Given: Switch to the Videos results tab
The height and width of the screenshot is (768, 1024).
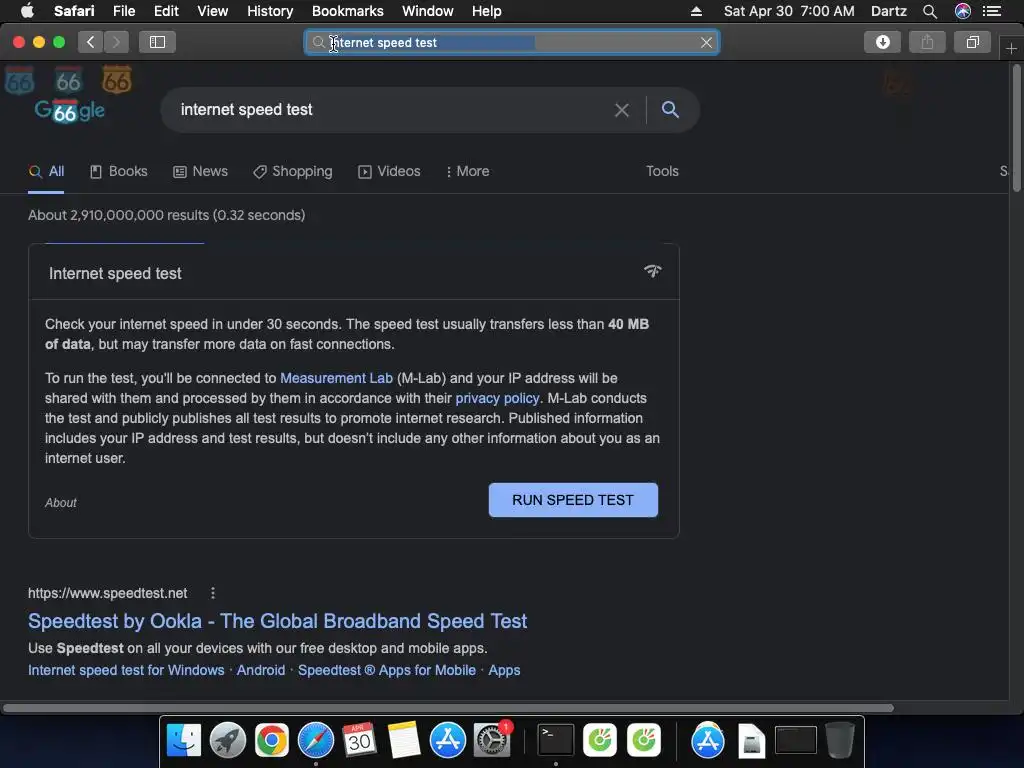Looking at the screenshot, I should (x=389, y=171).
